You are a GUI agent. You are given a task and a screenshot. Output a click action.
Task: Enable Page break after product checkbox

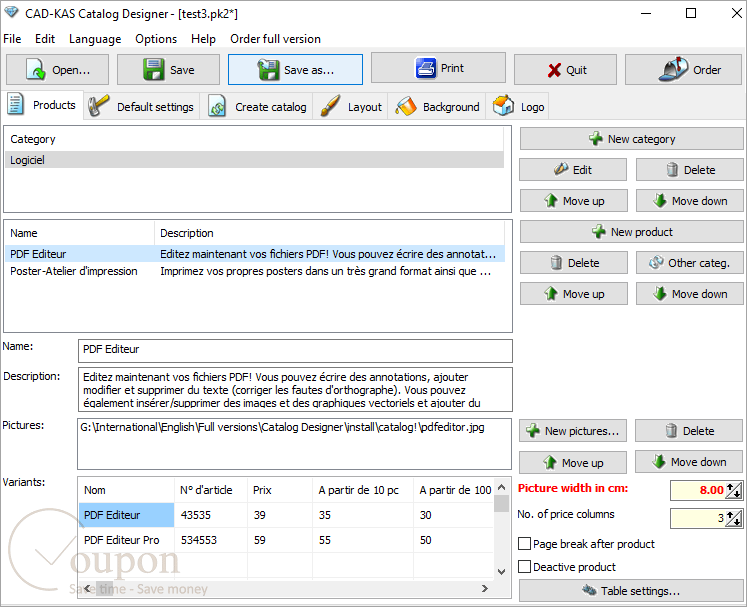(x=525, y=544)
